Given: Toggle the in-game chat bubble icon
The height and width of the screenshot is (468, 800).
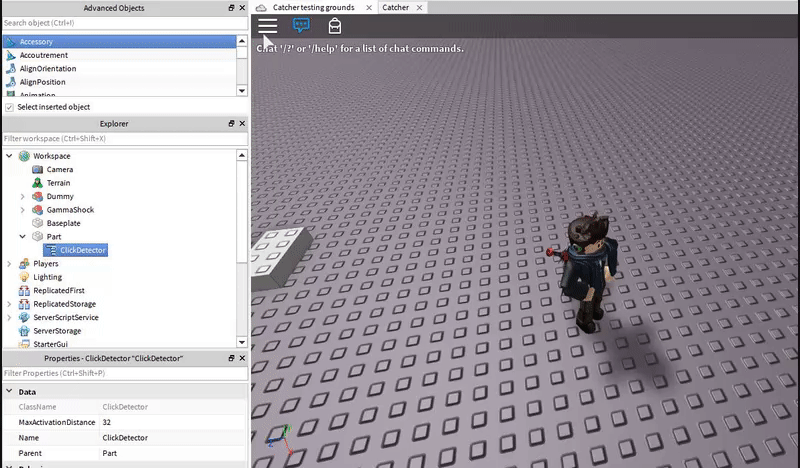Looking at the screenshot, I should click(301, 25).
